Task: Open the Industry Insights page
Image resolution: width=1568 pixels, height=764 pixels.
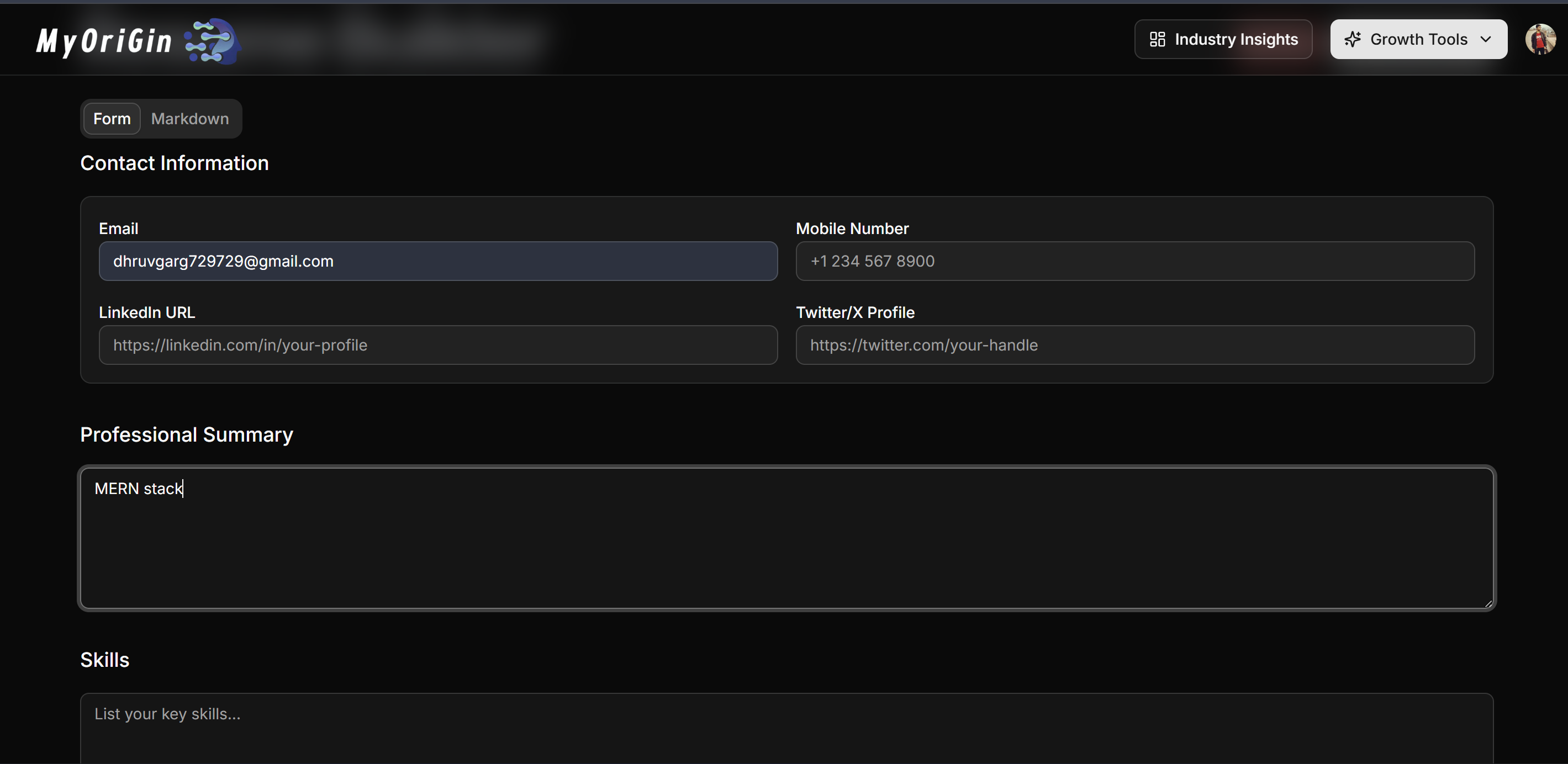Action: 1223,40
